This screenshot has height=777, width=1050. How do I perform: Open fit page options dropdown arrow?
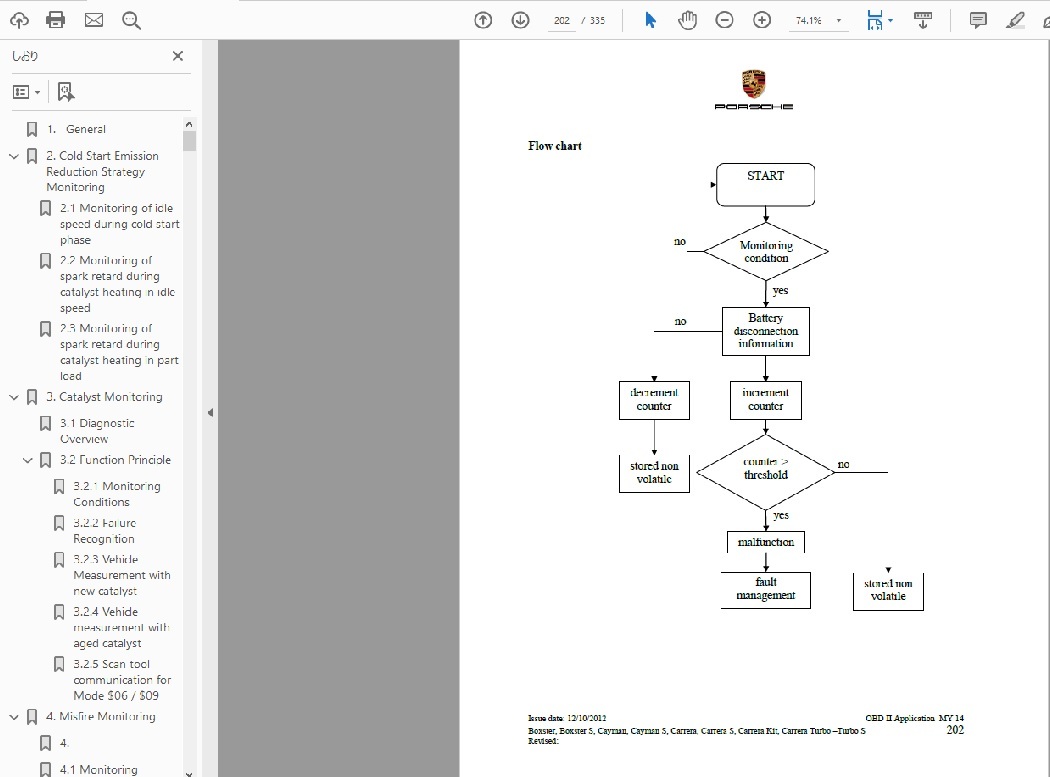(891, 20)
